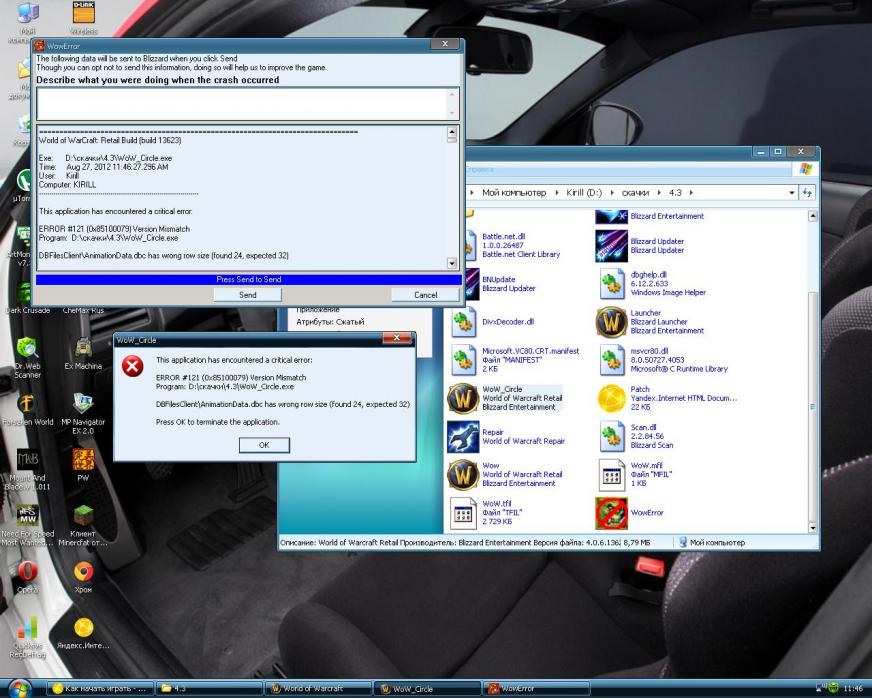
Task: Open the Opera desktop shortcut
Action: pos(28,573)
